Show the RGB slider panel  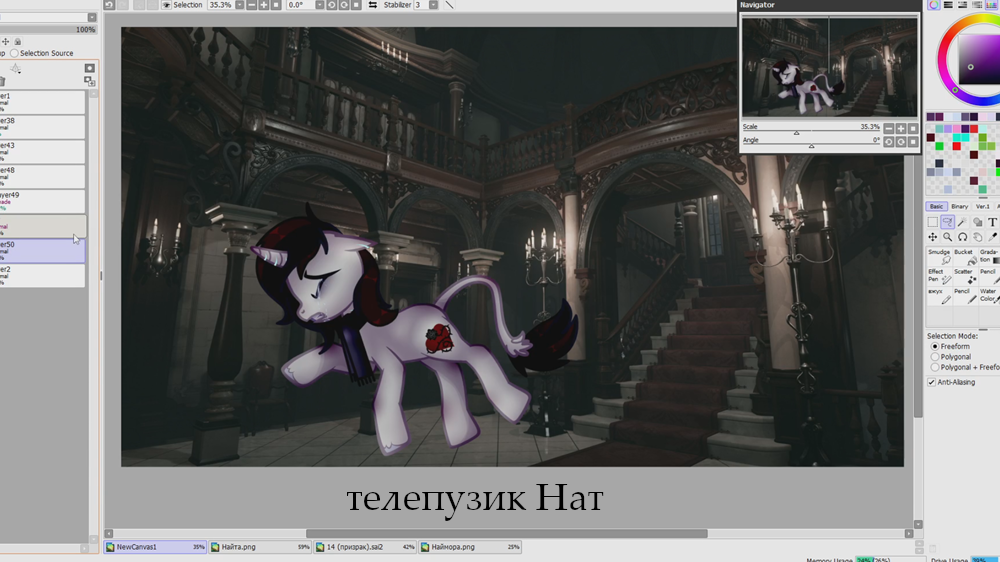coord(948,4)
